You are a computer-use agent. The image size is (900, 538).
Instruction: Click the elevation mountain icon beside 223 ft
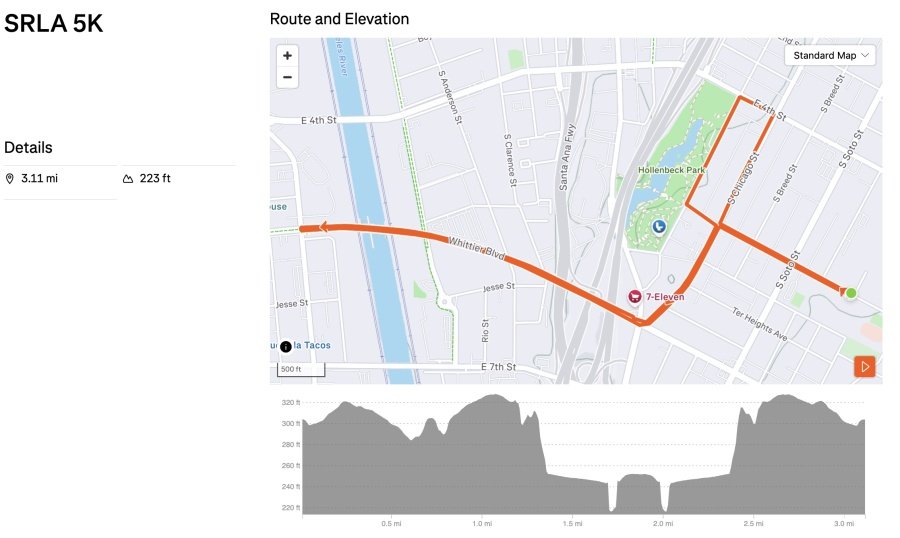(x=128, y=179)
